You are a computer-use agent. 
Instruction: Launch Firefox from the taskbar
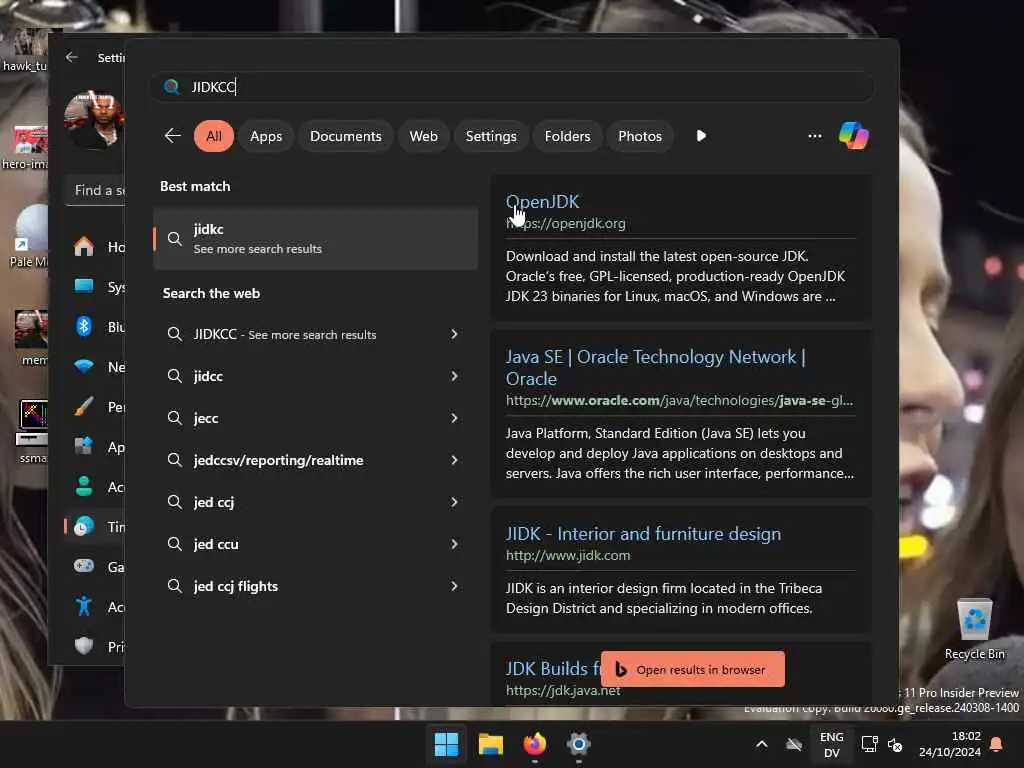point(535,744)
